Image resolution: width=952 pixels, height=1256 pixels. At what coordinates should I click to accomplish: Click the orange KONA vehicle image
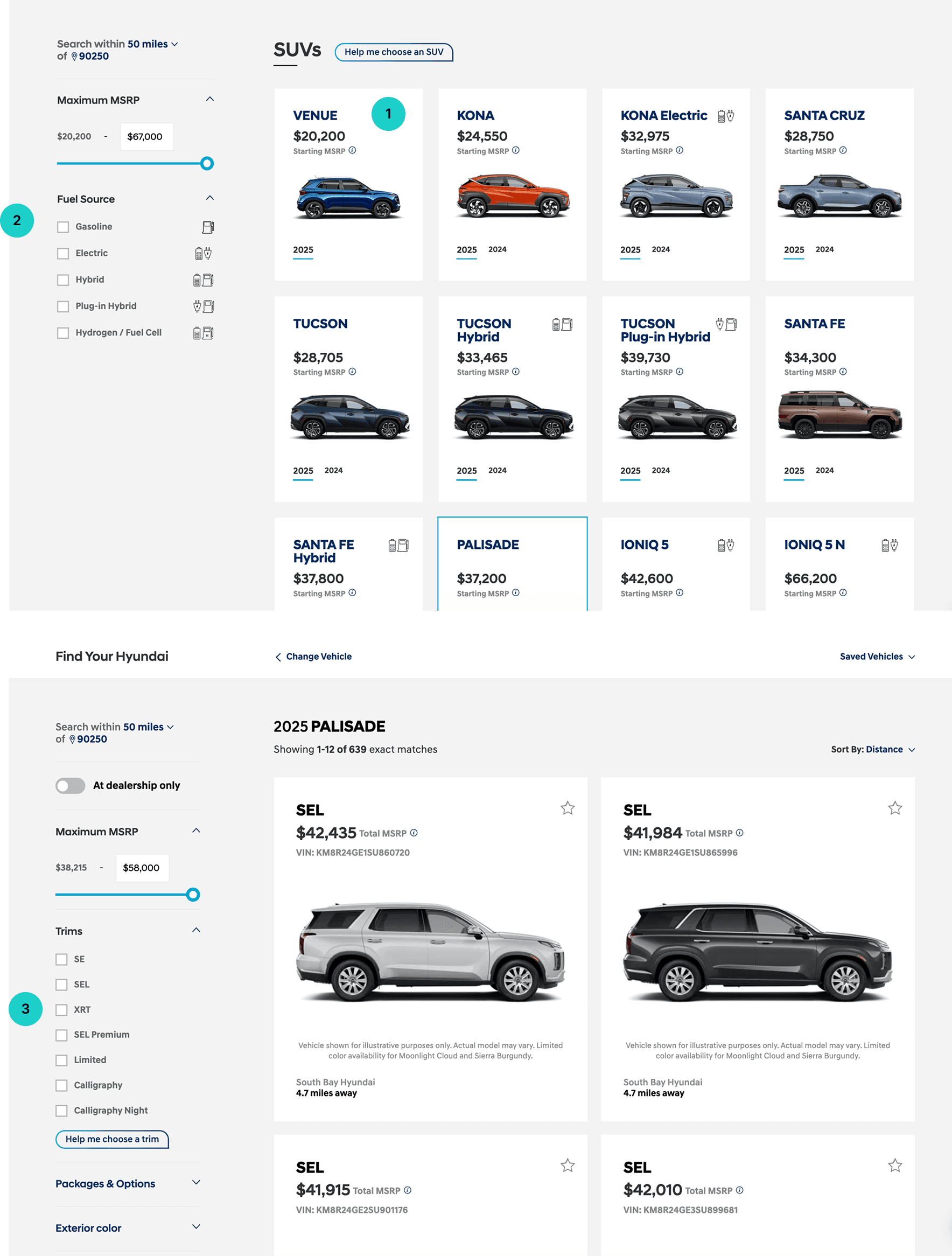coord(513,197)
